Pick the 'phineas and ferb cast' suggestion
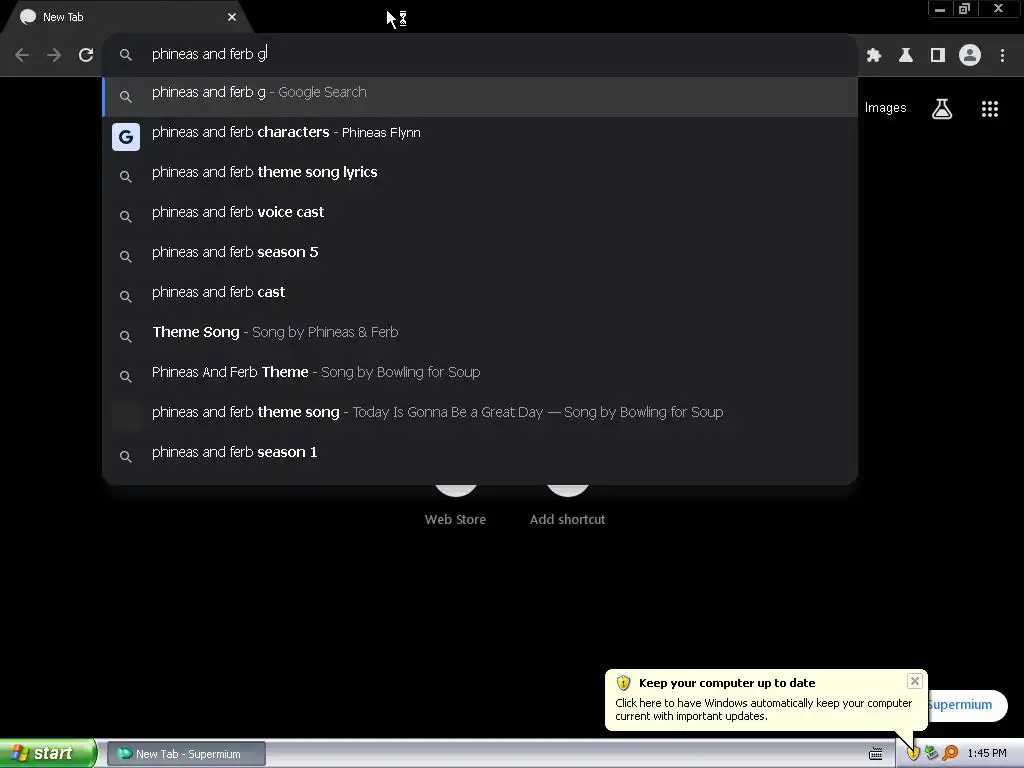 tap(480, 296)
